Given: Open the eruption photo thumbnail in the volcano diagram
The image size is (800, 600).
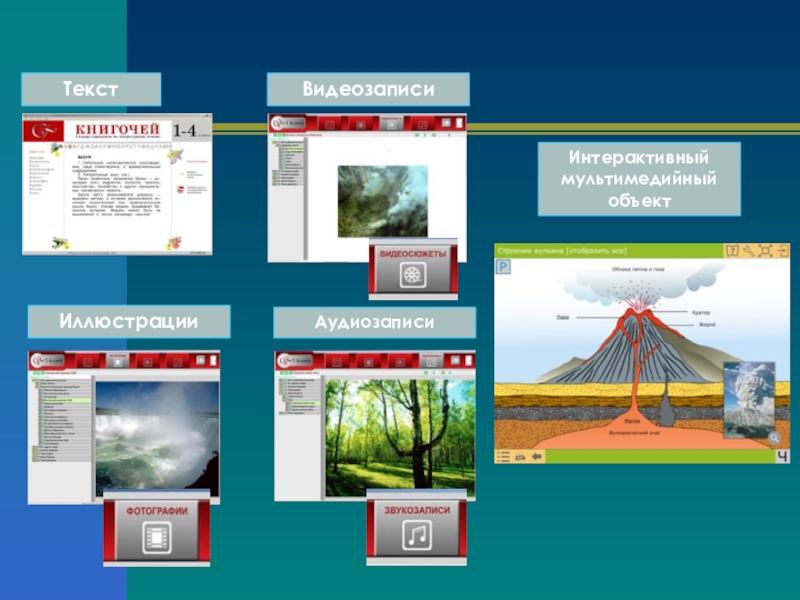Looking at the screenshot, I should (x=748, y=398).
